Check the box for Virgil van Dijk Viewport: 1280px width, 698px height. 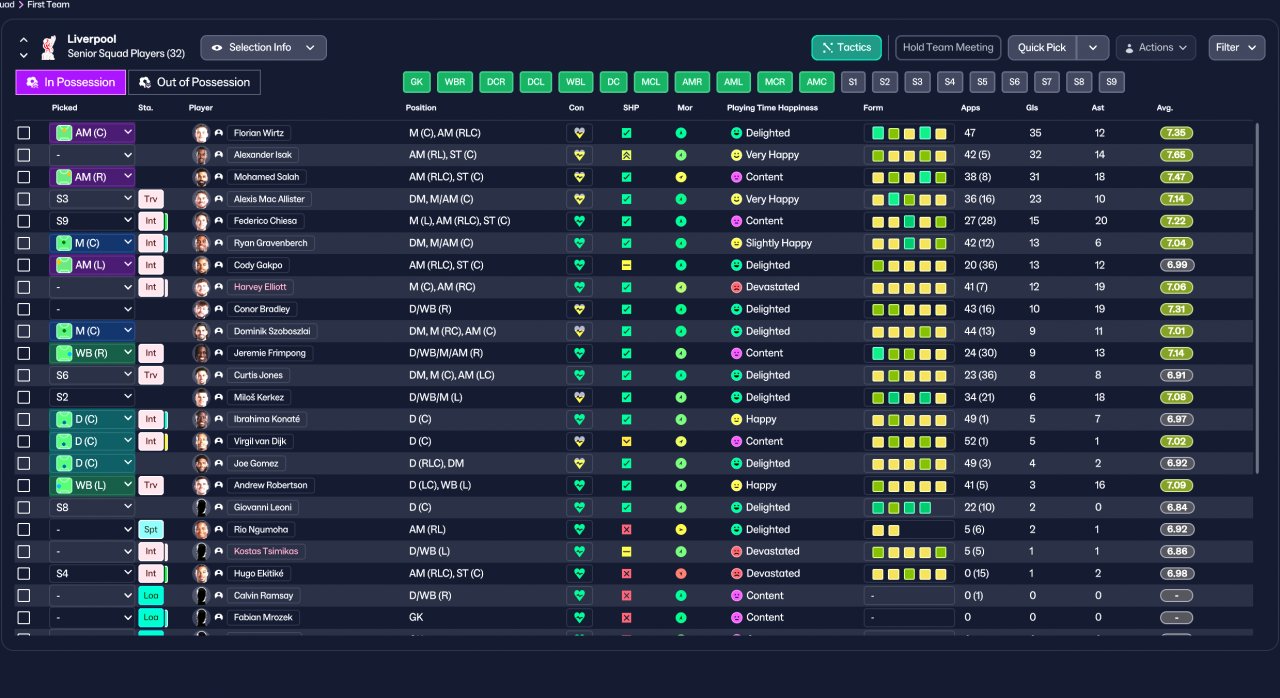point(24,441)
